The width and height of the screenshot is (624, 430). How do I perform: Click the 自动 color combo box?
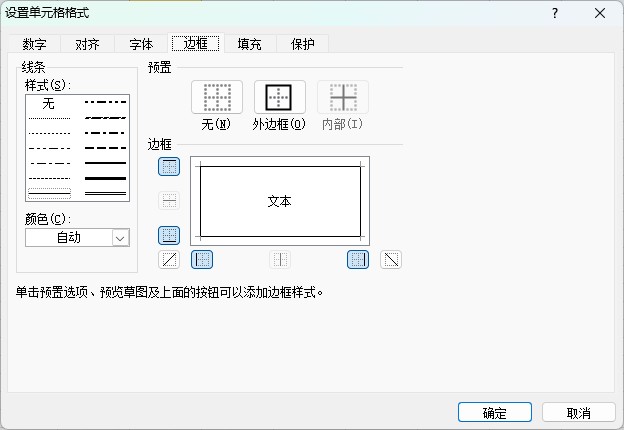pyautogui.click(x=77, y=237)
